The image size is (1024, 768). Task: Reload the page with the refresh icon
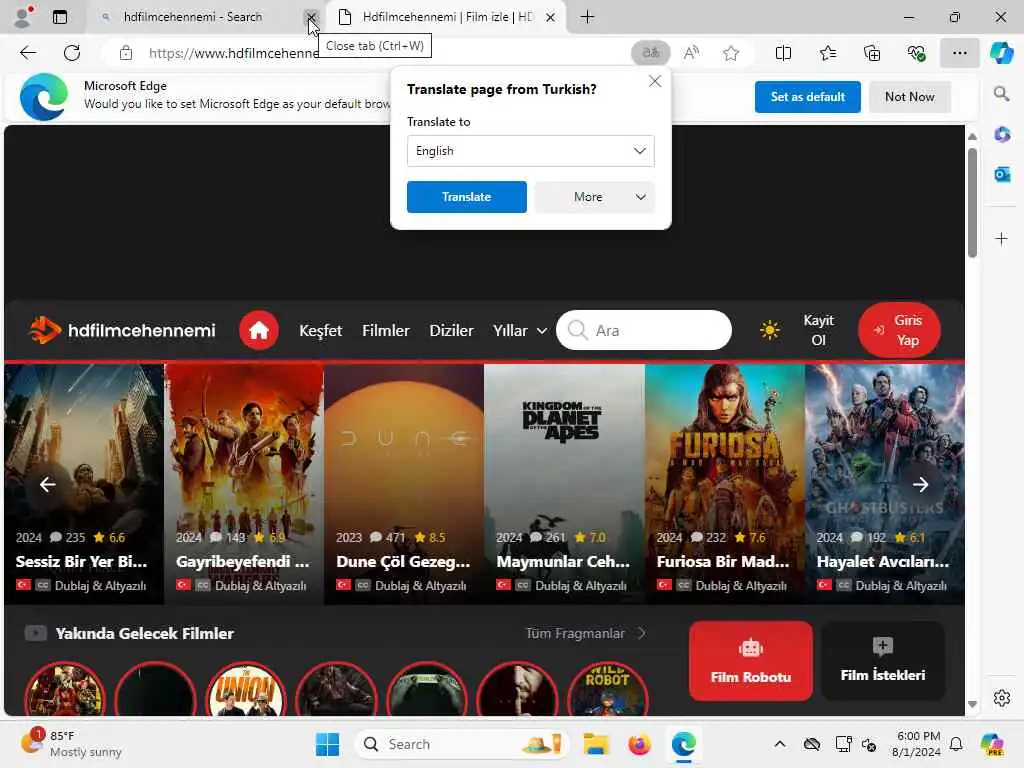click(x=72, y=53)
